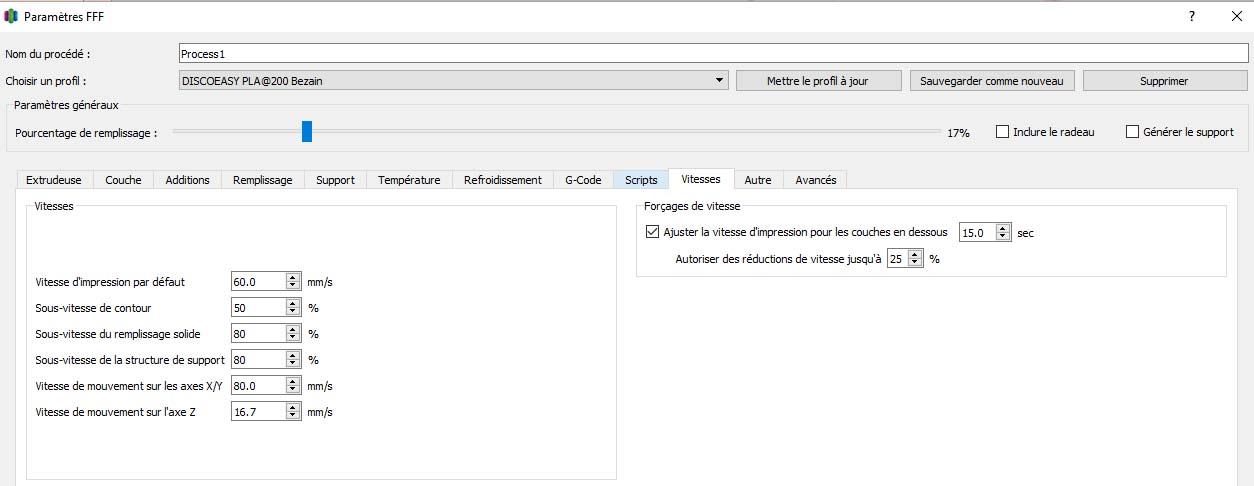Select the Remplissage tab

pos(262,180)
